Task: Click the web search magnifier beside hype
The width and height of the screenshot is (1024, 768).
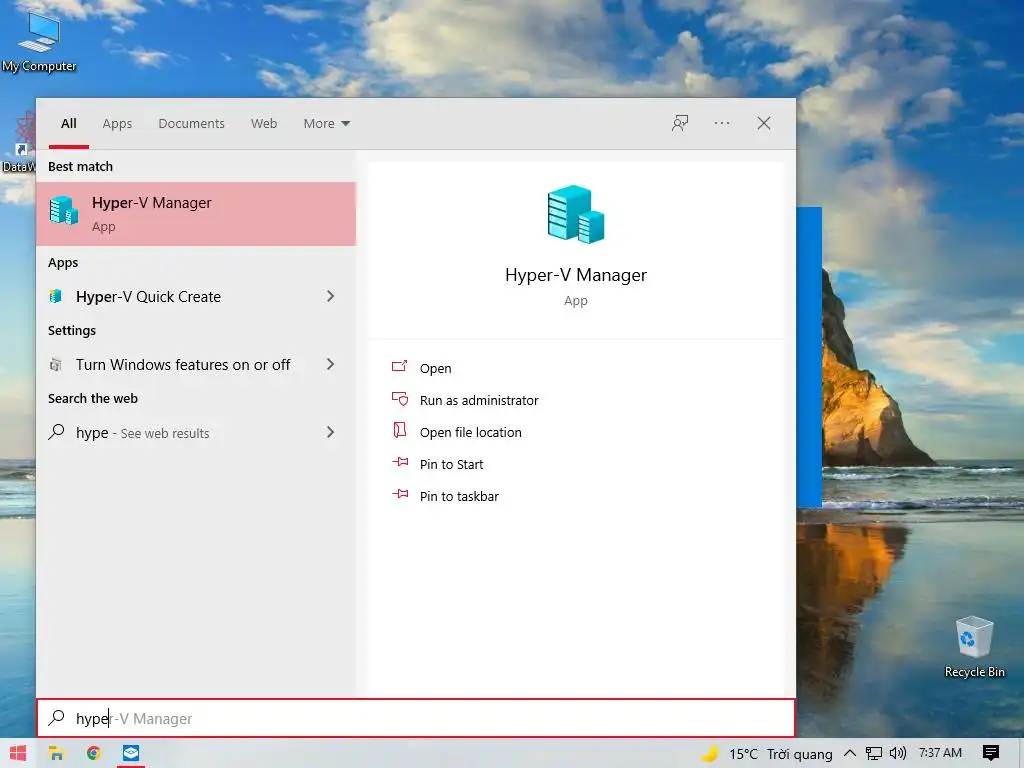Action: (x=56, y=432)
